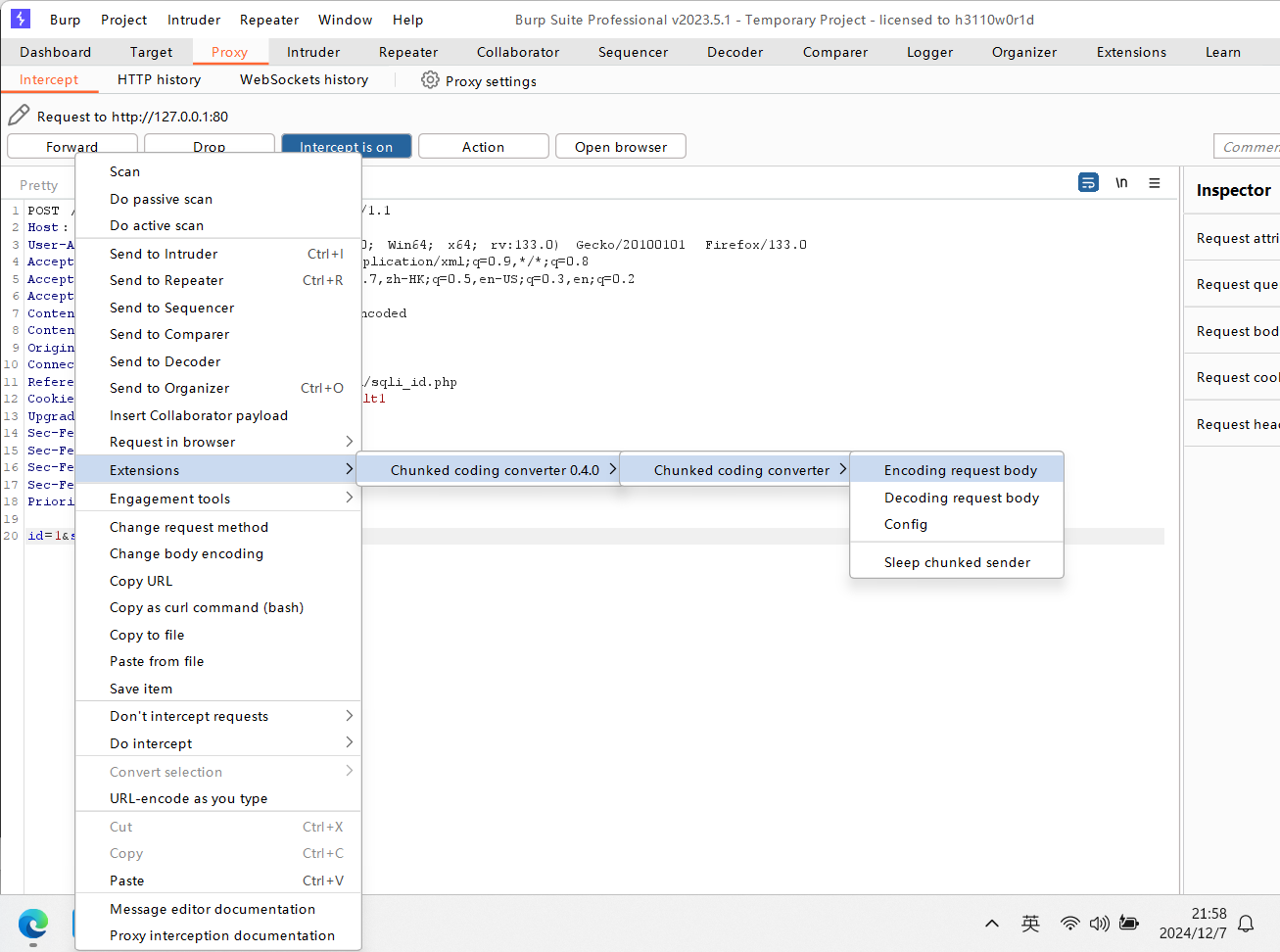The width and height of the screenshot is (1280, 952).
Task: Open the Window menu
Action: coord(345,20)
